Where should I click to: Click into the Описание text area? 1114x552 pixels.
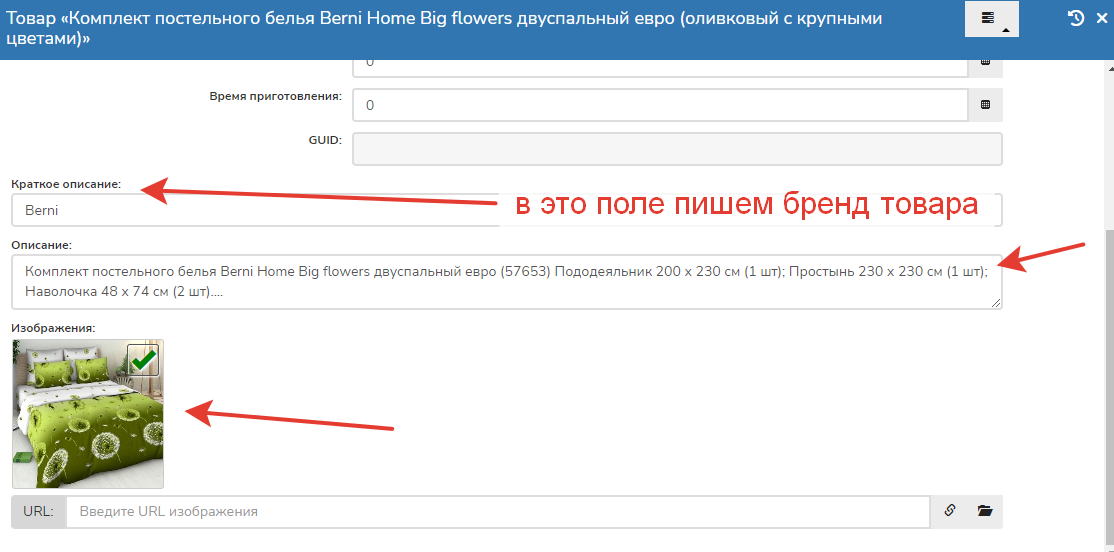pos(507,282)
